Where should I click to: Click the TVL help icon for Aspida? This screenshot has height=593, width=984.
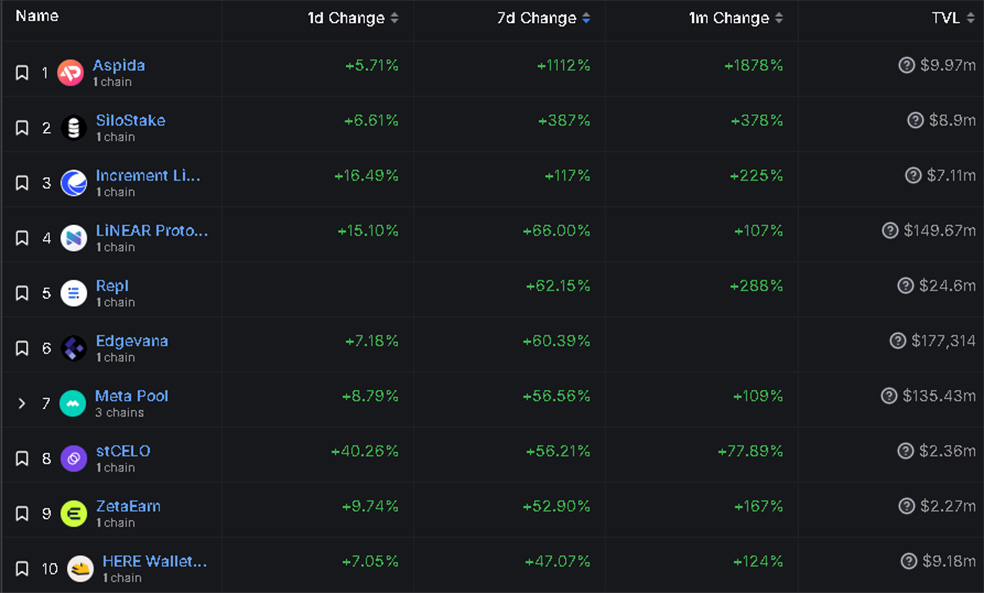point(907,65)
